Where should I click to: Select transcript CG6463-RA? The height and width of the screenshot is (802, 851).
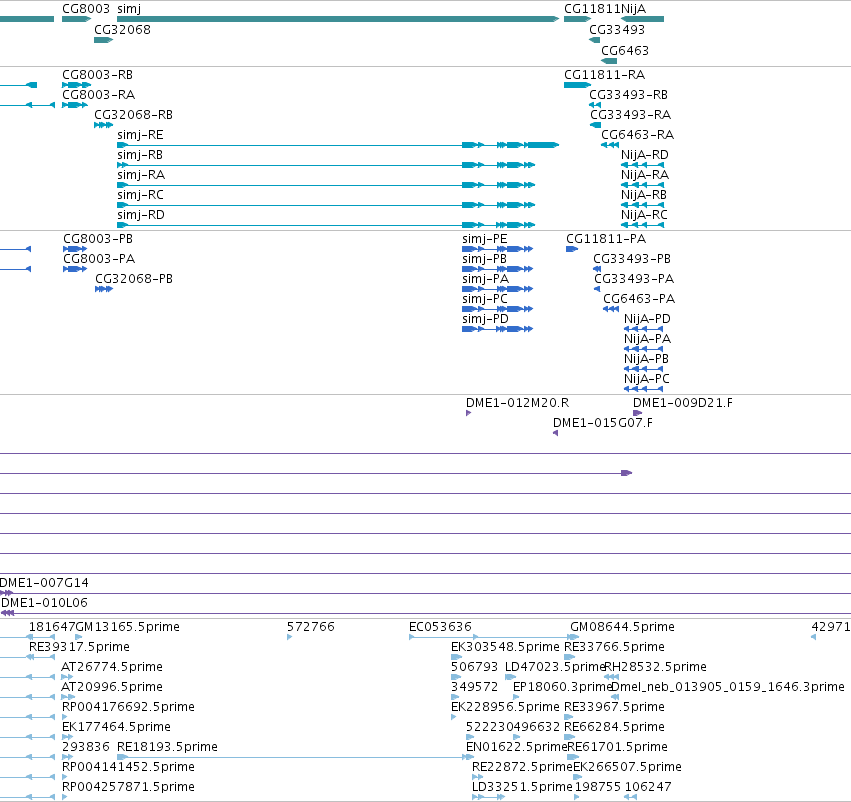[x=638, y=135]
